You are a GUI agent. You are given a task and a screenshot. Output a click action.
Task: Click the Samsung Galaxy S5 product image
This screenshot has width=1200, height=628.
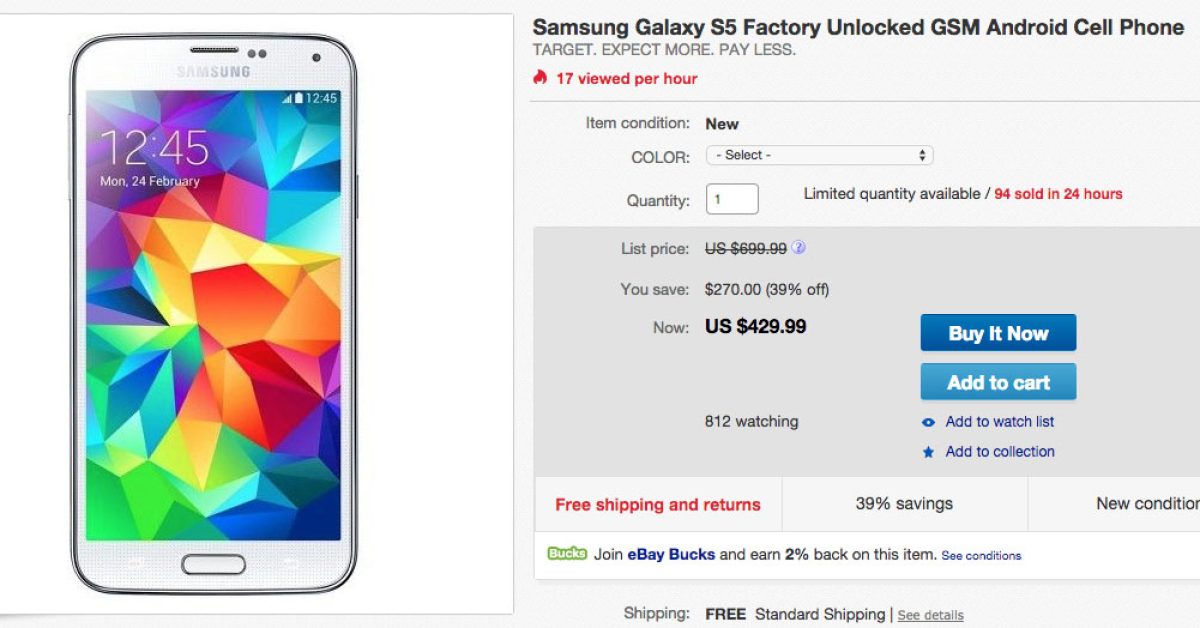212,314
